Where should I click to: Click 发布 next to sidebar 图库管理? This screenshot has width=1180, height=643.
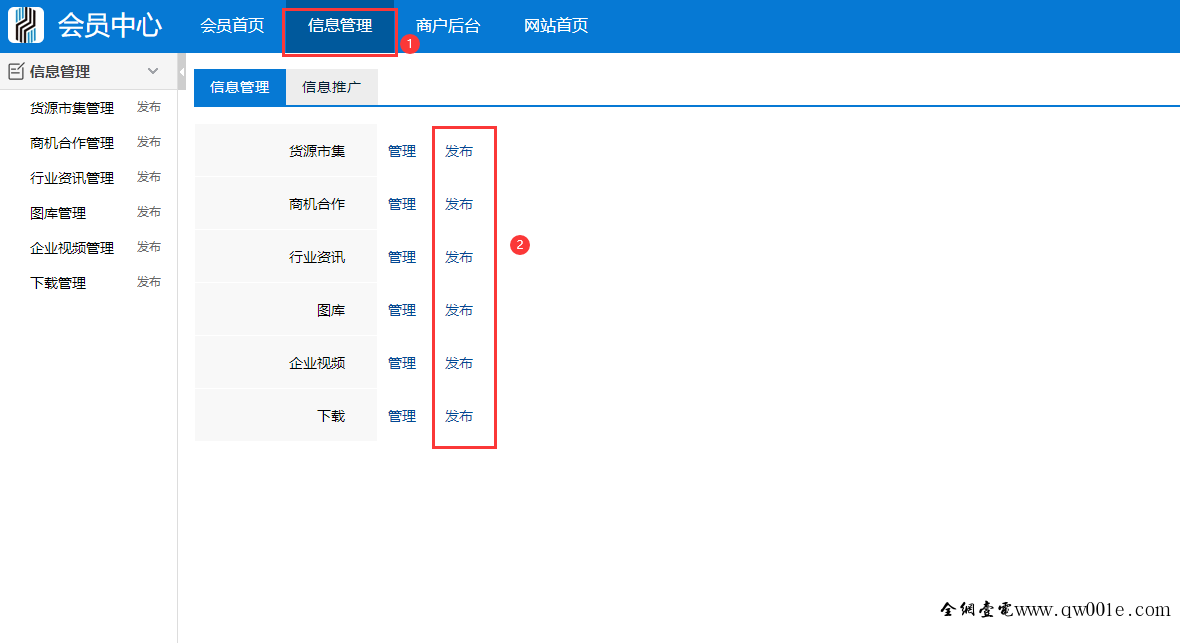coord(149,212)
